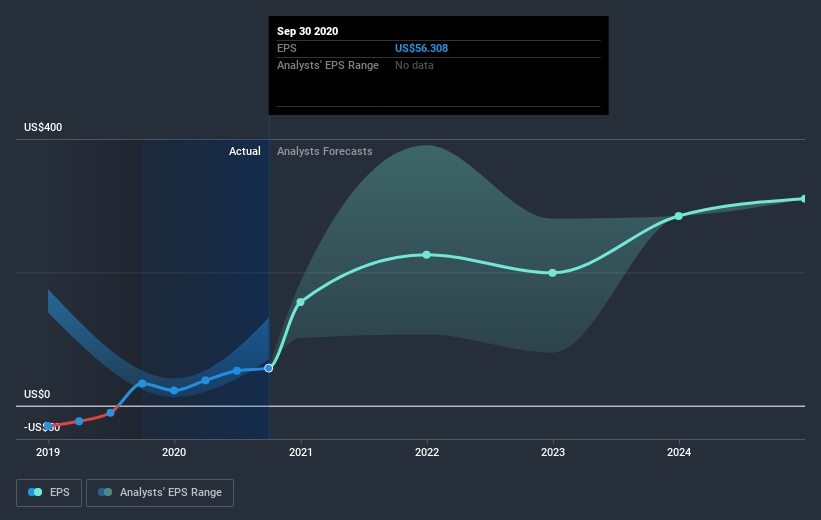
Task: Click the 2023 forecast EPS data point
Action: (x=553, y=273)
